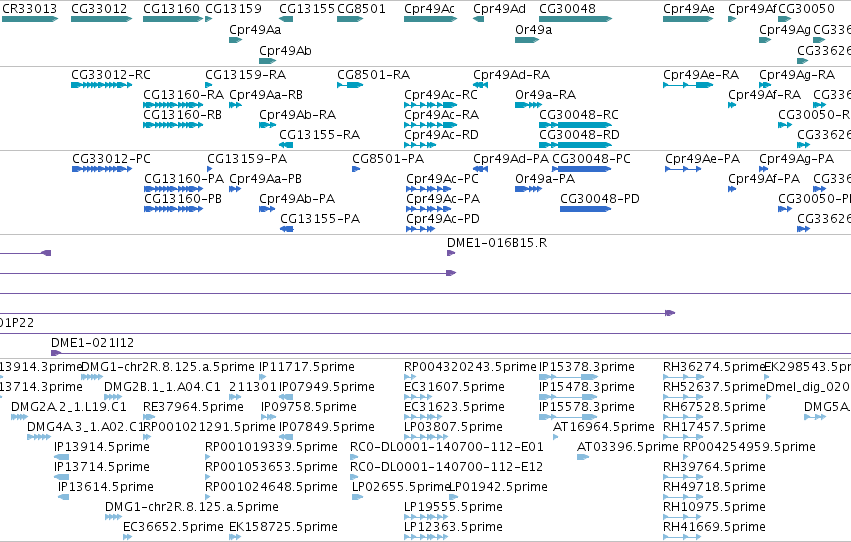Select the Cpr49Aa gene glyph
Viewport: 851px width, 542px height.
point(236,40)
